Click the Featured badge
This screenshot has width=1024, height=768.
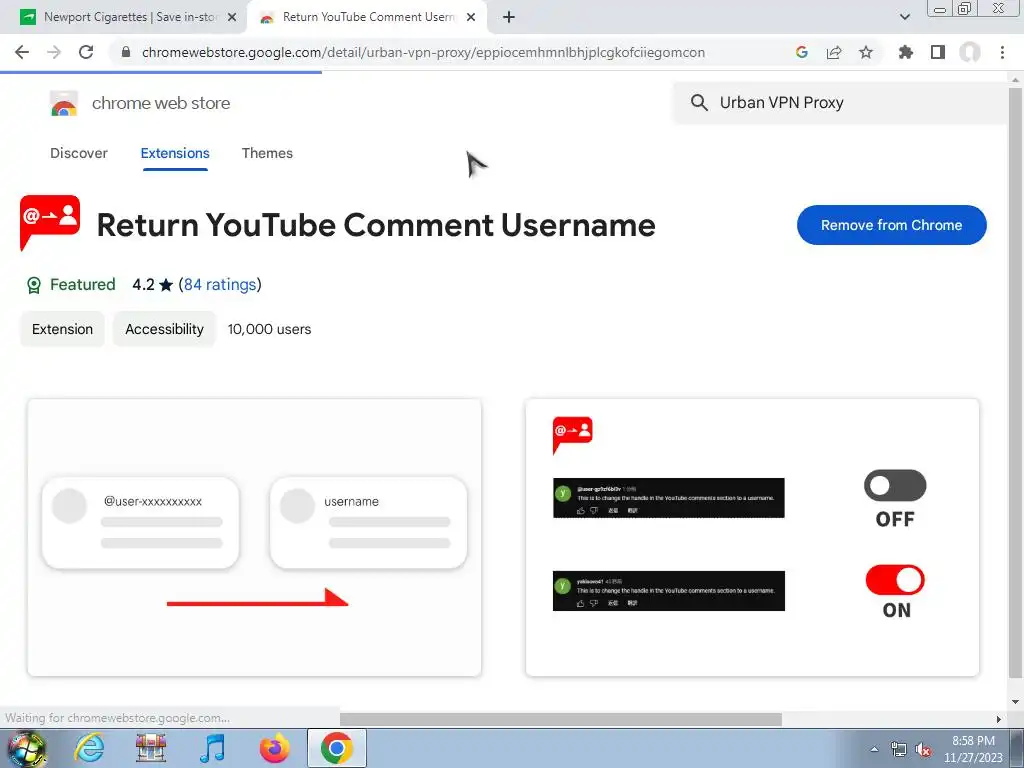point(71,285)
